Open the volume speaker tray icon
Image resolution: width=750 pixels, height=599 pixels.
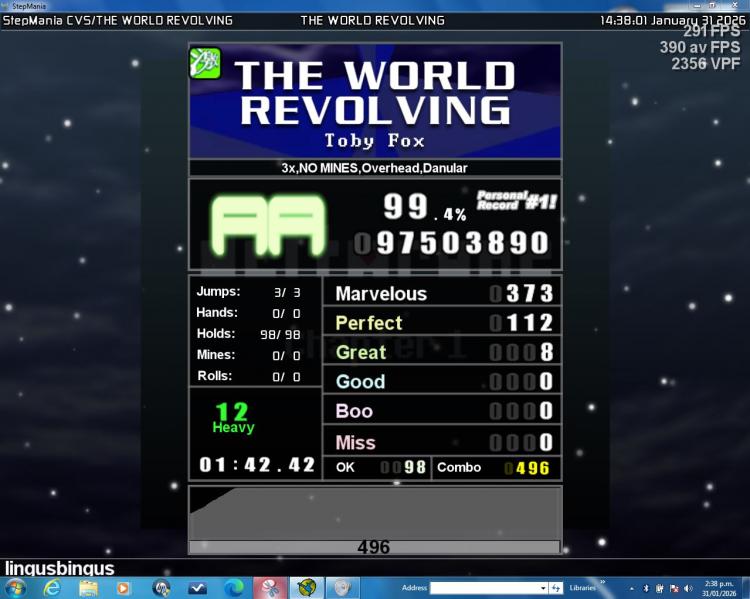point(688,588)
